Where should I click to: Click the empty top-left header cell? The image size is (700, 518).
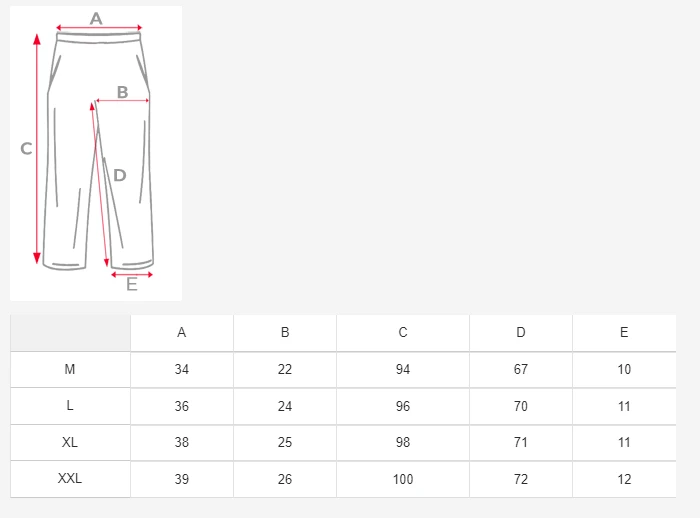tap(70, 333)
